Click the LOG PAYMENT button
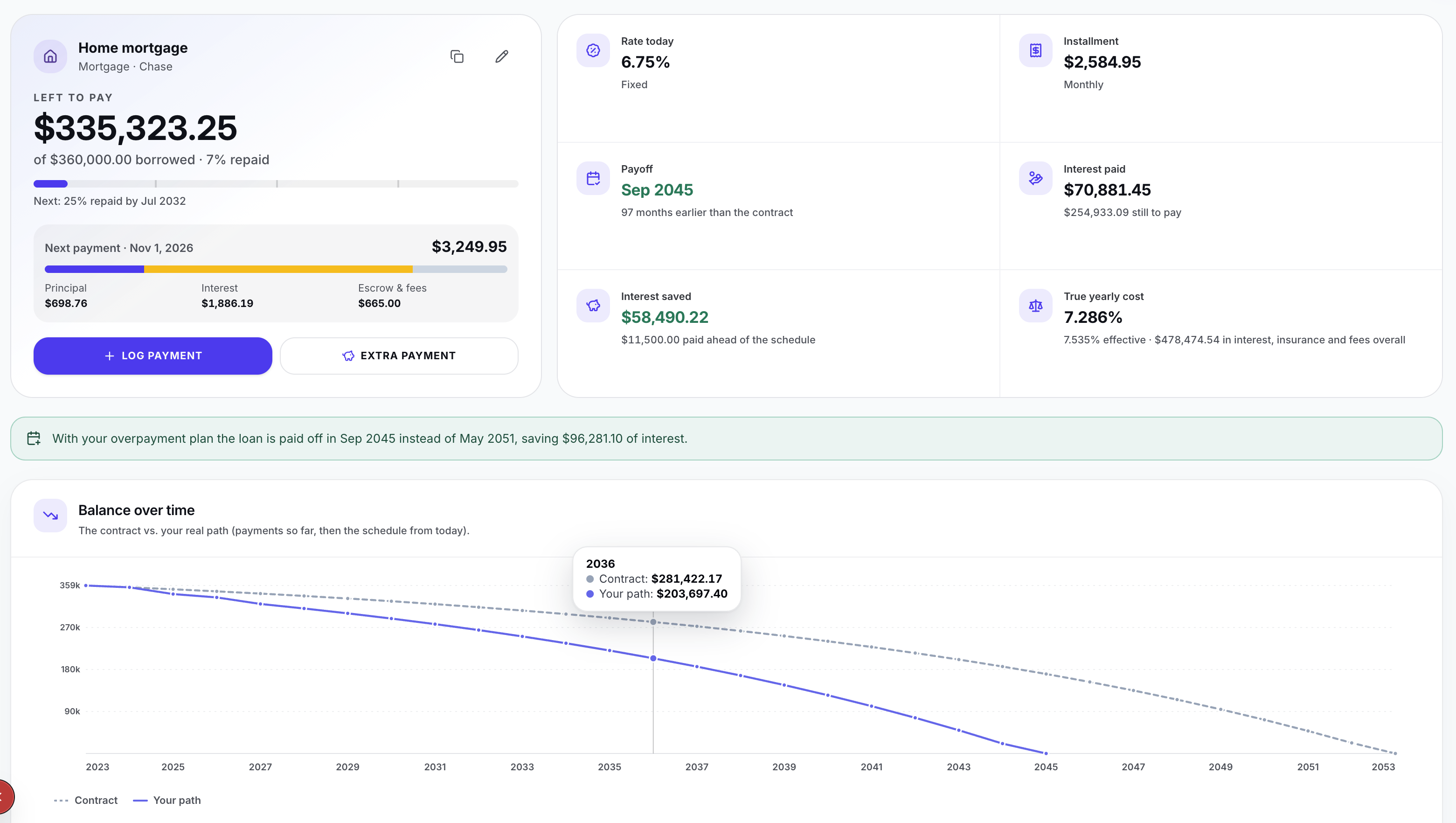Image resolution: width=1456 pixels, height=823 pixels. coord(153,356)
